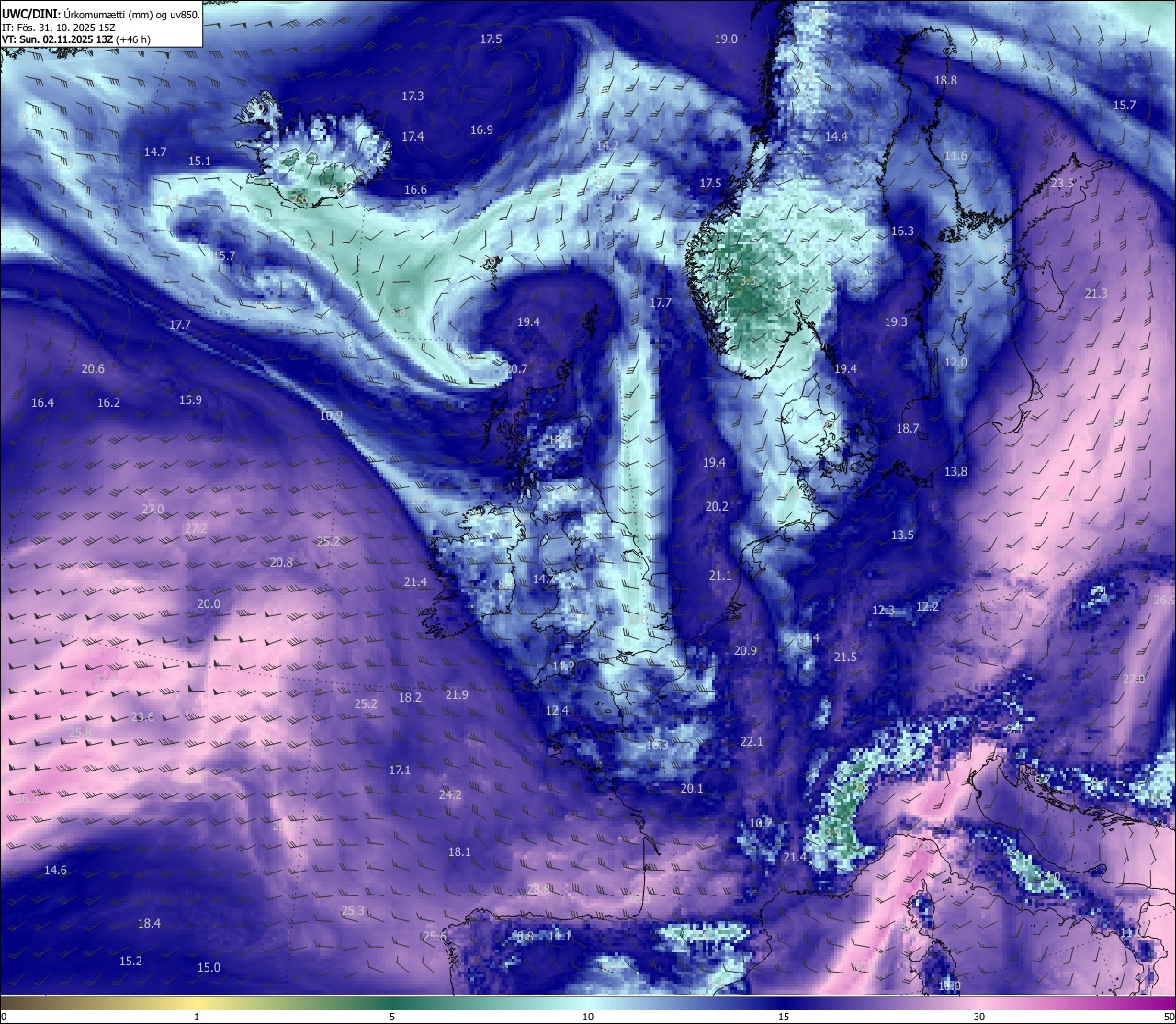
Task: Click the 18.4 value on the map
Action: 149,923
